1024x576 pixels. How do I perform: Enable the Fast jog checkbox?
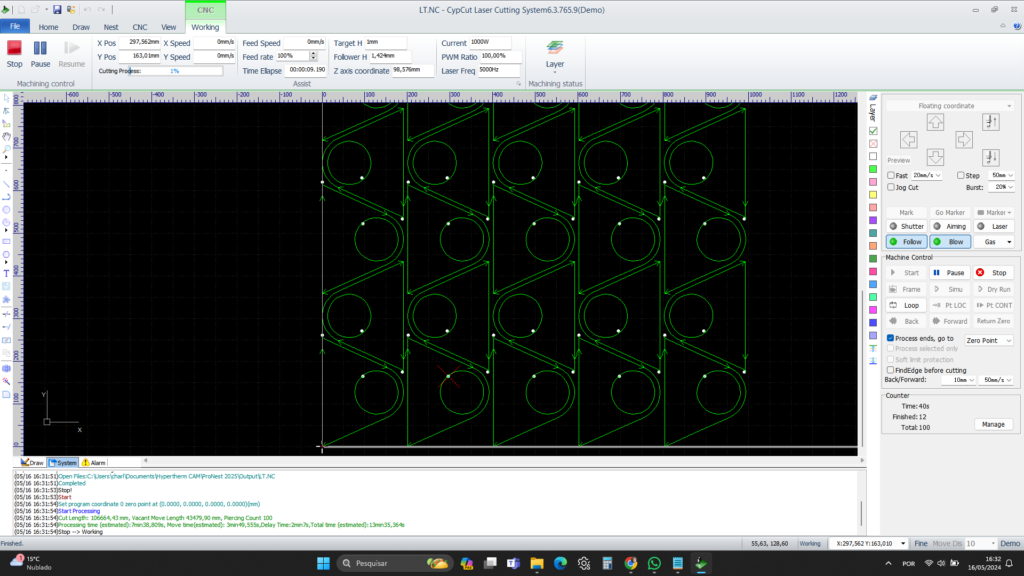pos(892,175)
